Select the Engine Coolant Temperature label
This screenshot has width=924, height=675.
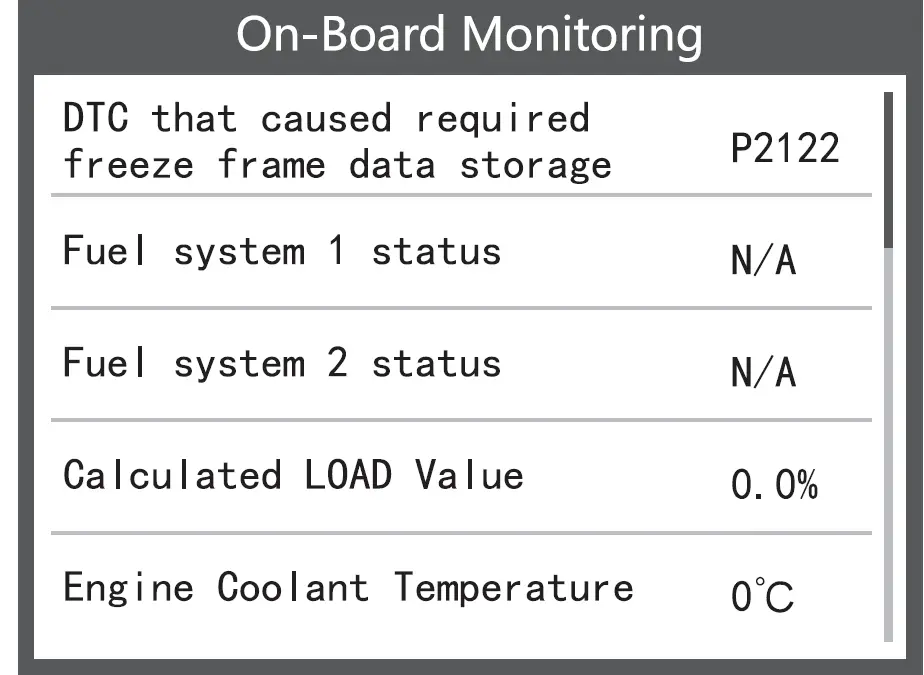[347, 587]
